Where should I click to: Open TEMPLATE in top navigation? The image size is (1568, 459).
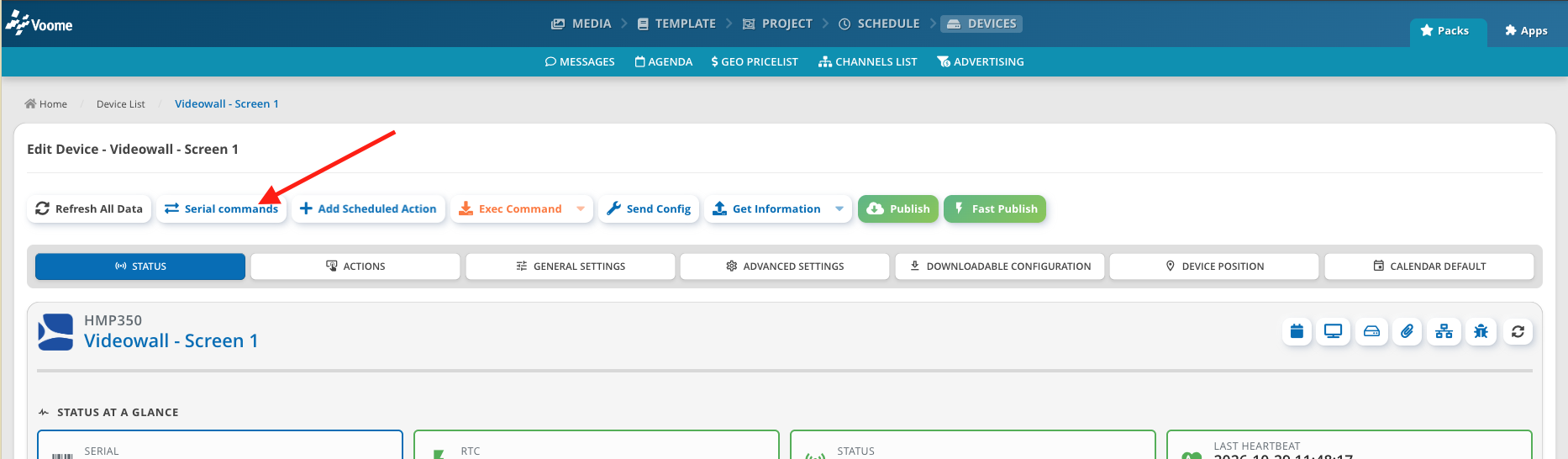tap(676, 24)
